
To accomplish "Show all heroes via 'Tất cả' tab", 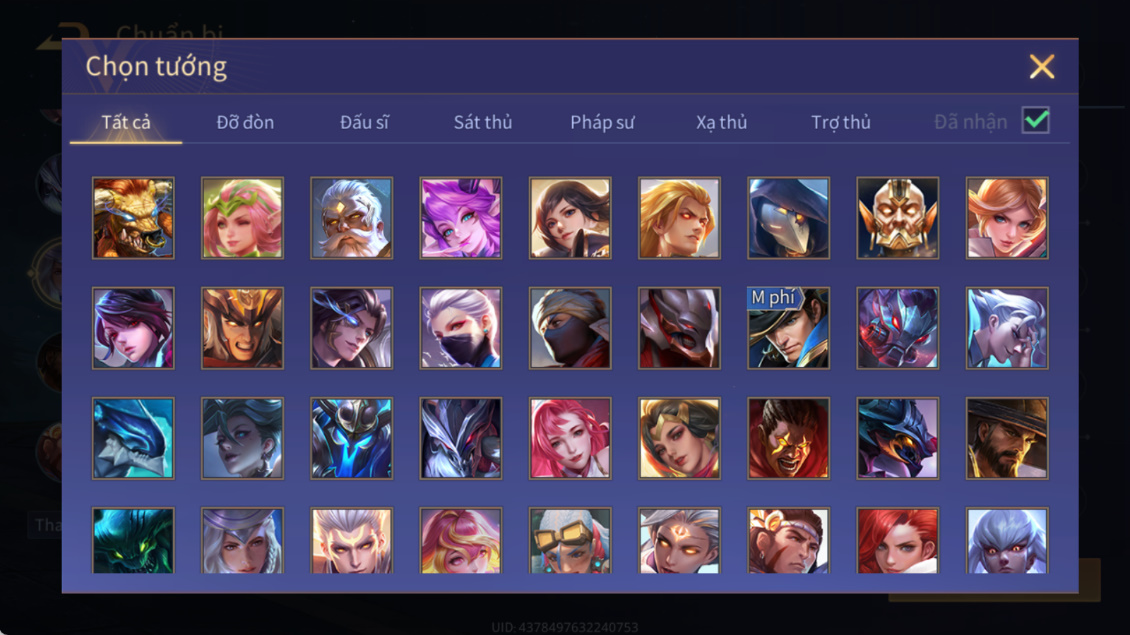I will coord(126,123).
